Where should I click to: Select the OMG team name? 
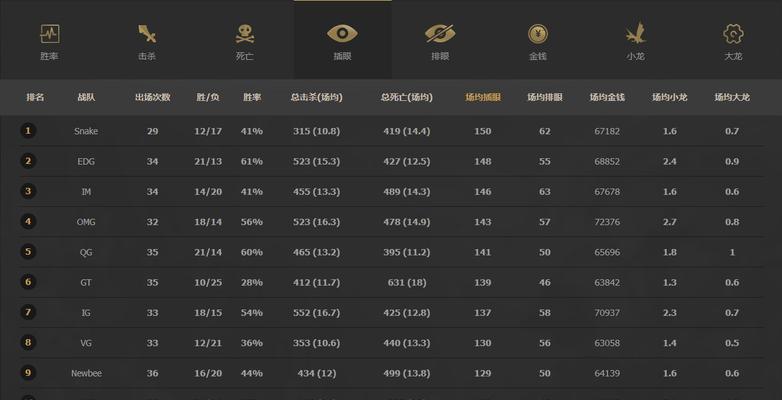coord(86,222)
